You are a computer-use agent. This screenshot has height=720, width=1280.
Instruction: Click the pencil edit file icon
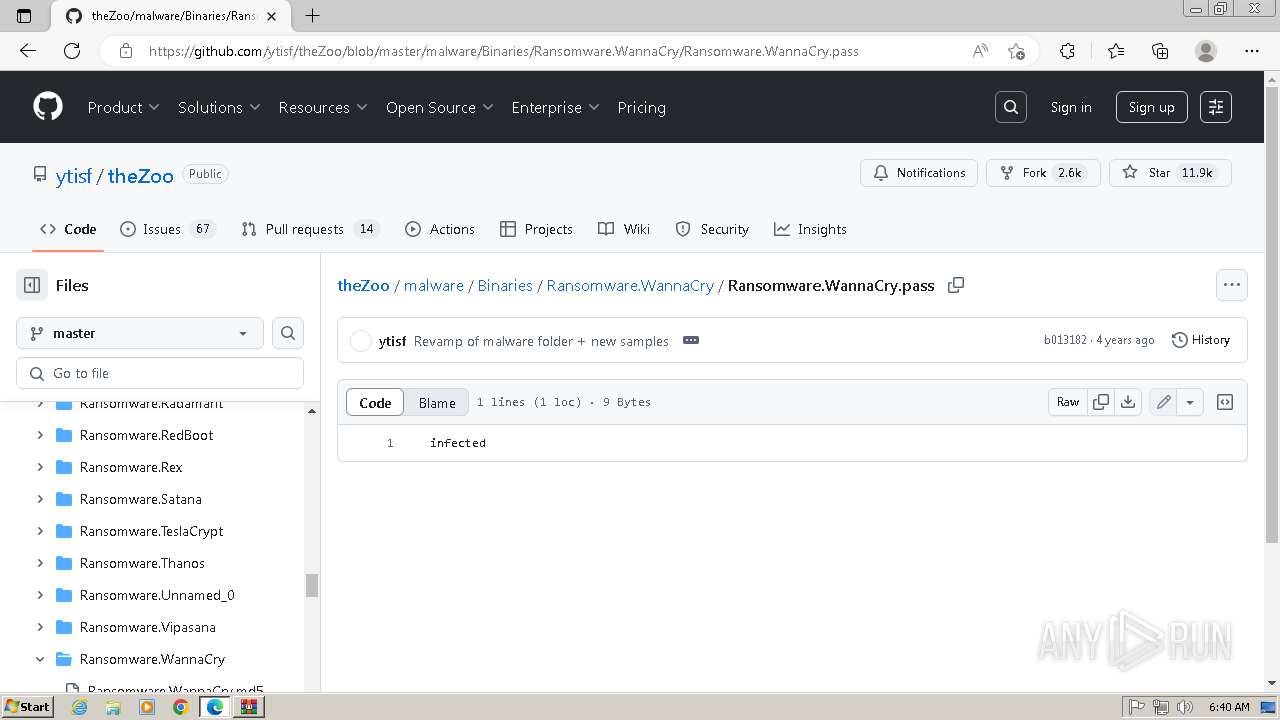point(1164,402)
